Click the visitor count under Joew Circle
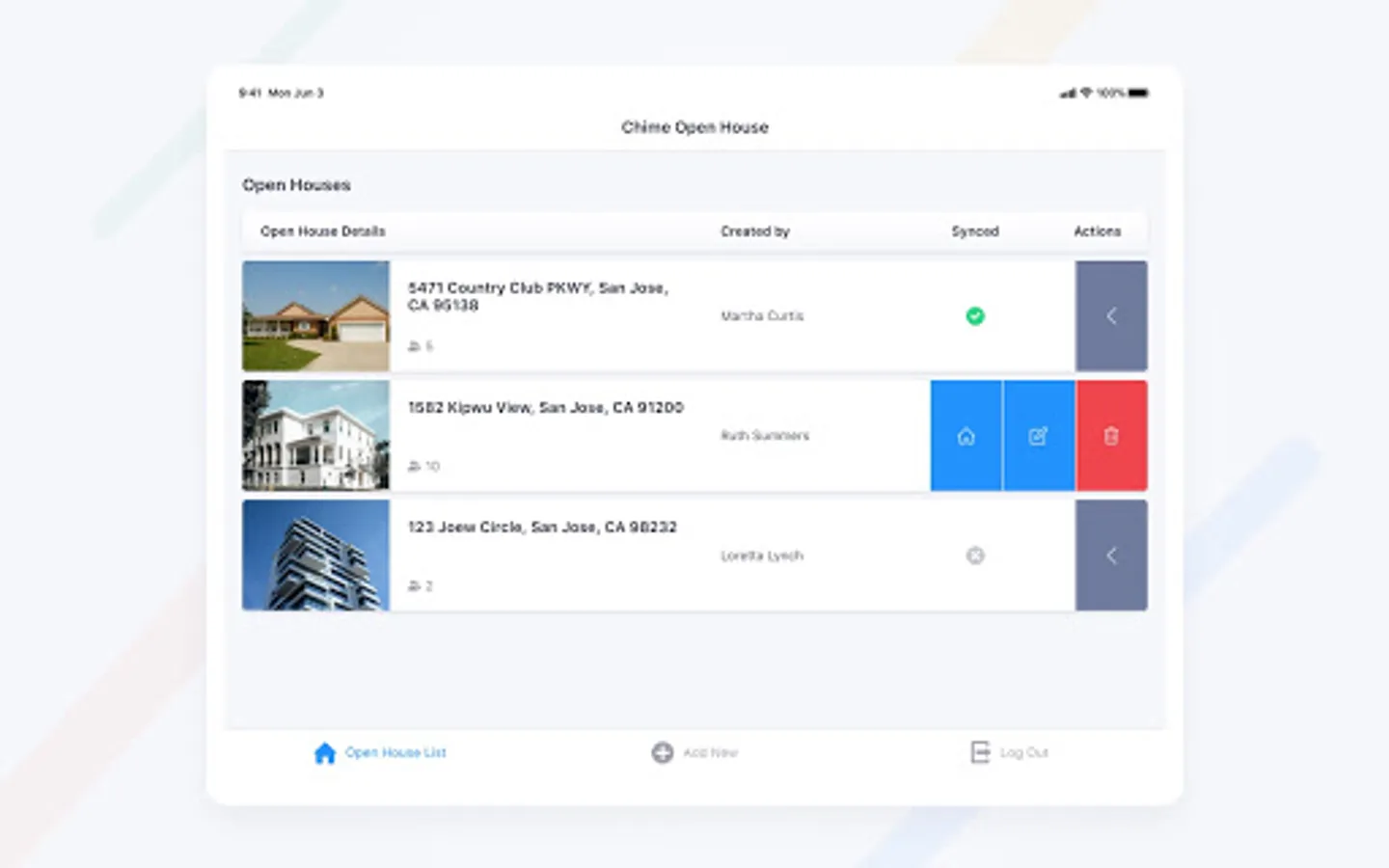 point(421,585)
